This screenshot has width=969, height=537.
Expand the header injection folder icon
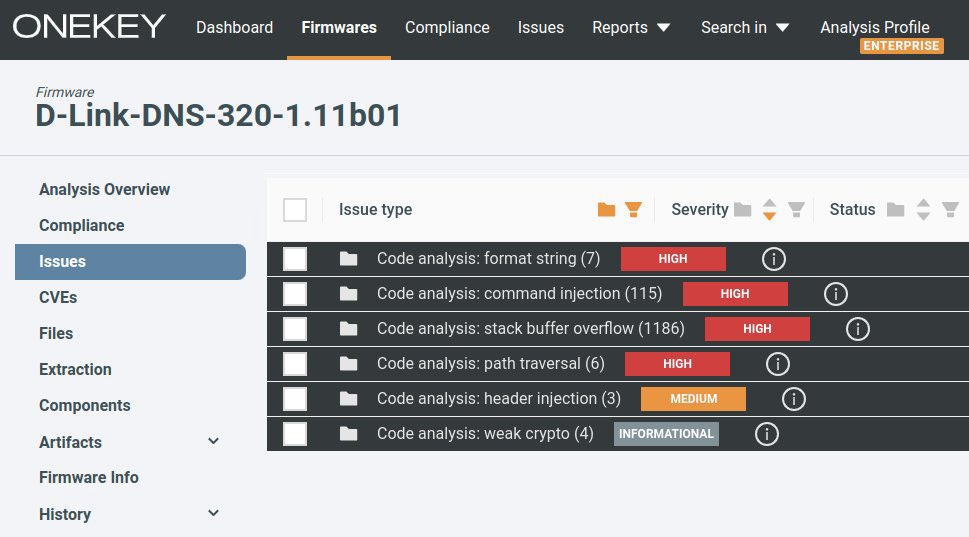click(x=349, y=399)
